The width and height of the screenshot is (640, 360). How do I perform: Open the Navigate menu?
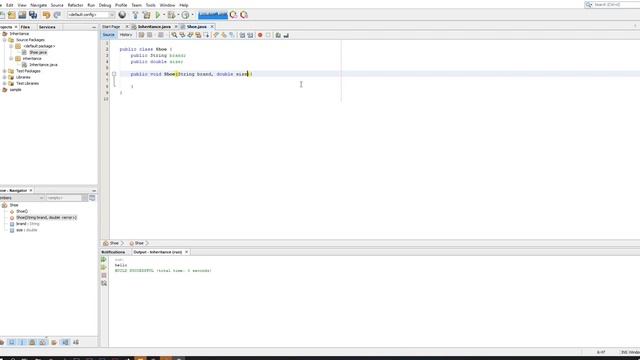39,5
